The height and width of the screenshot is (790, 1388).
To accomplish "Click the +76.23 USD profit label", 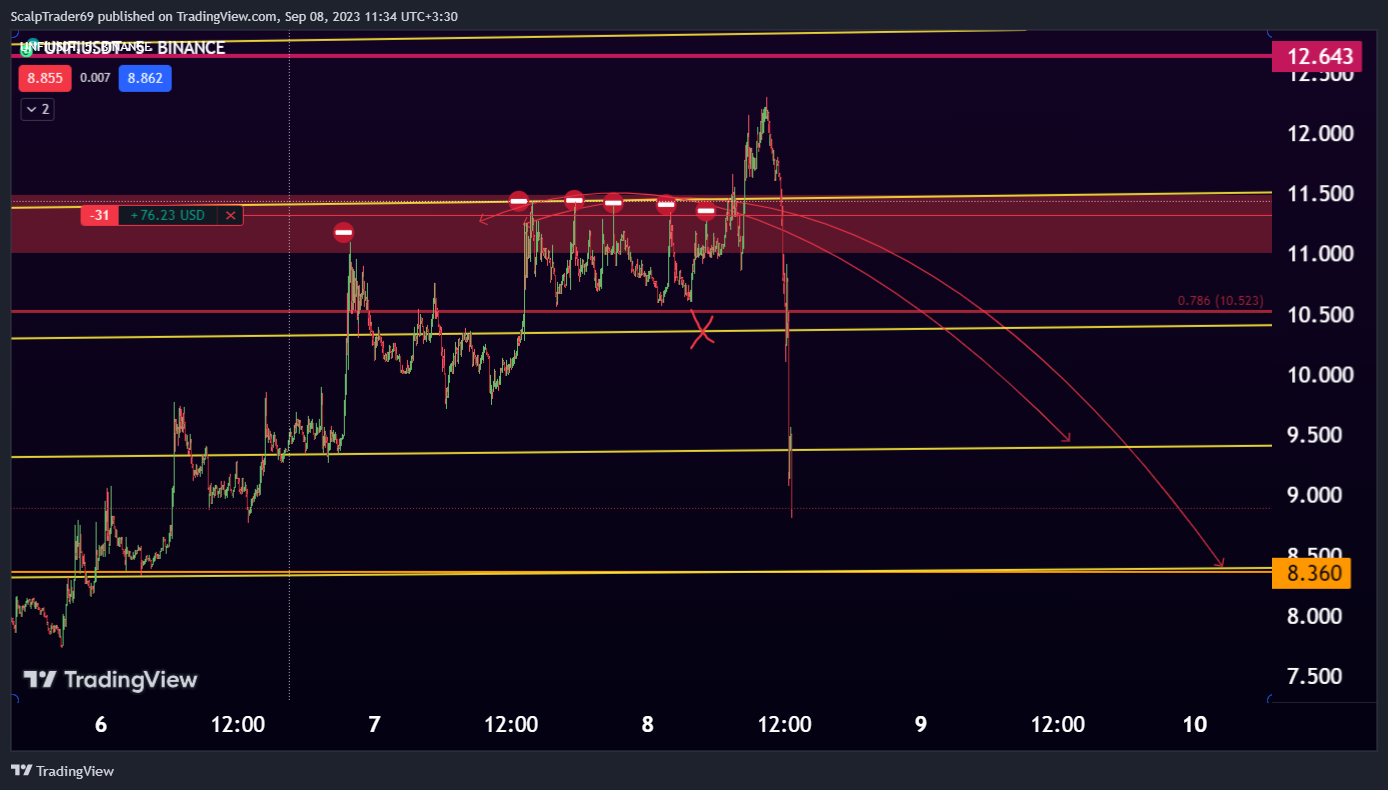I will pyautogui.click(x=168, y=215).
